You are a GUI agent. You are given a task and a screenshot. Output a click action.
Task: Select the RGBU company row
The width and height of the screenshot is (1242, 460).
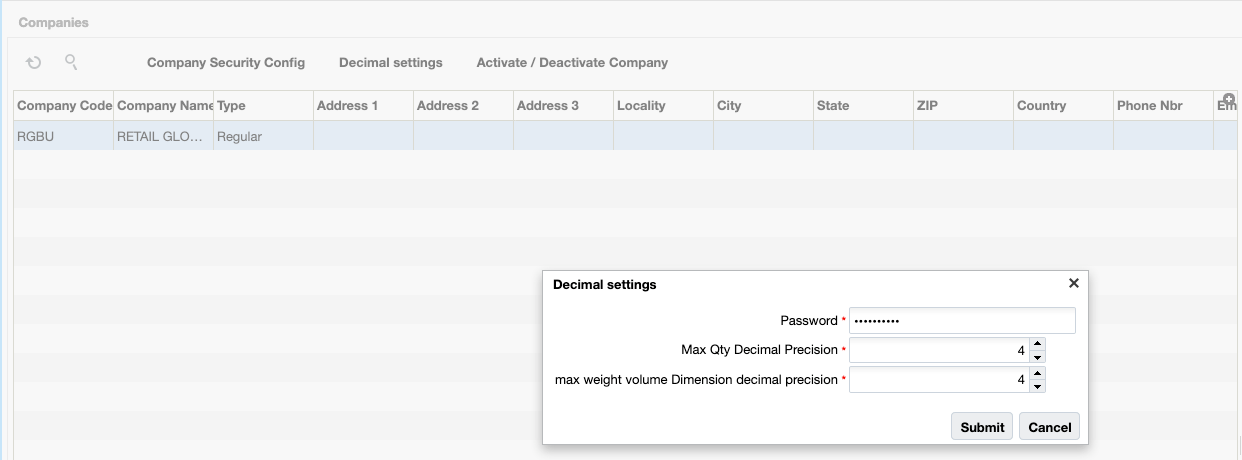[x=64, y=136]
